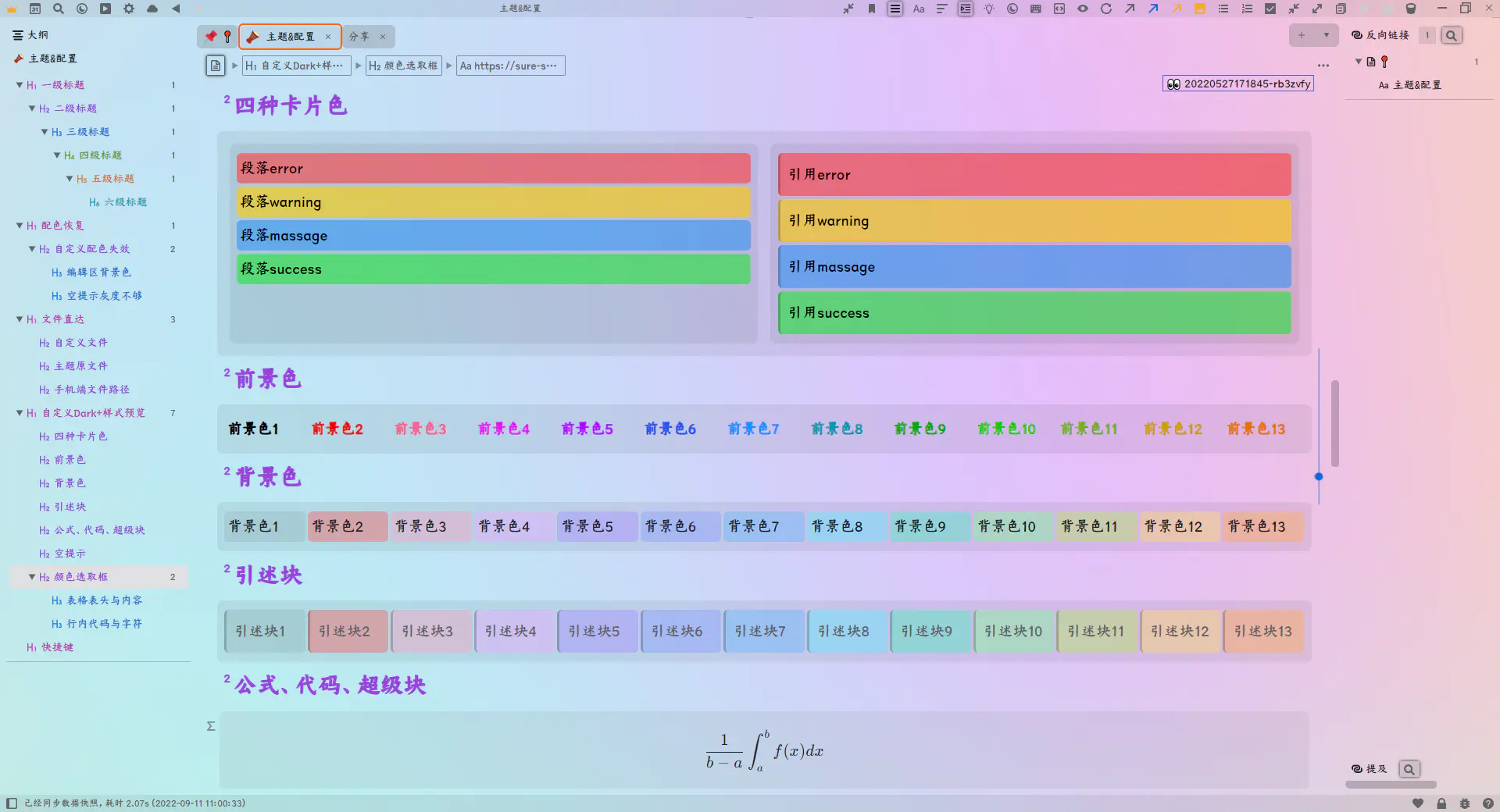Collapse the 文件直达 outline section

(20, 319)
